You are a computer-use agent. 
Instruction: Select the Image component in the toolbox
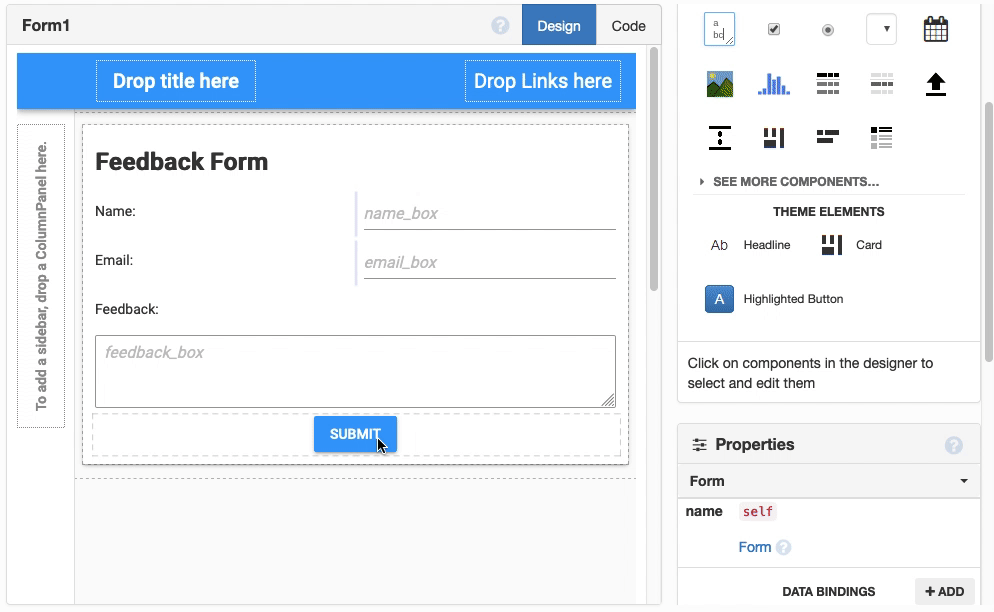point(719,83)
